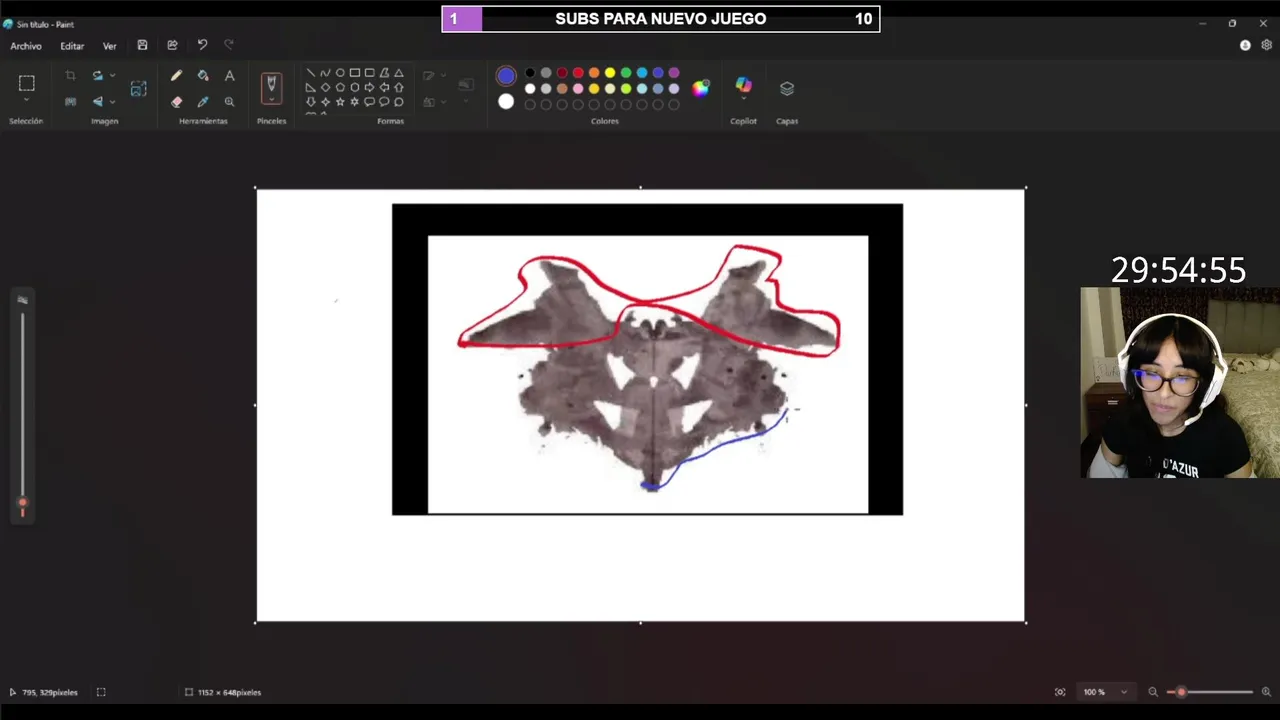This screenshot has width=1280, height=720.
Task: Select the Color picker eyedropper tool
Action: 203,101
